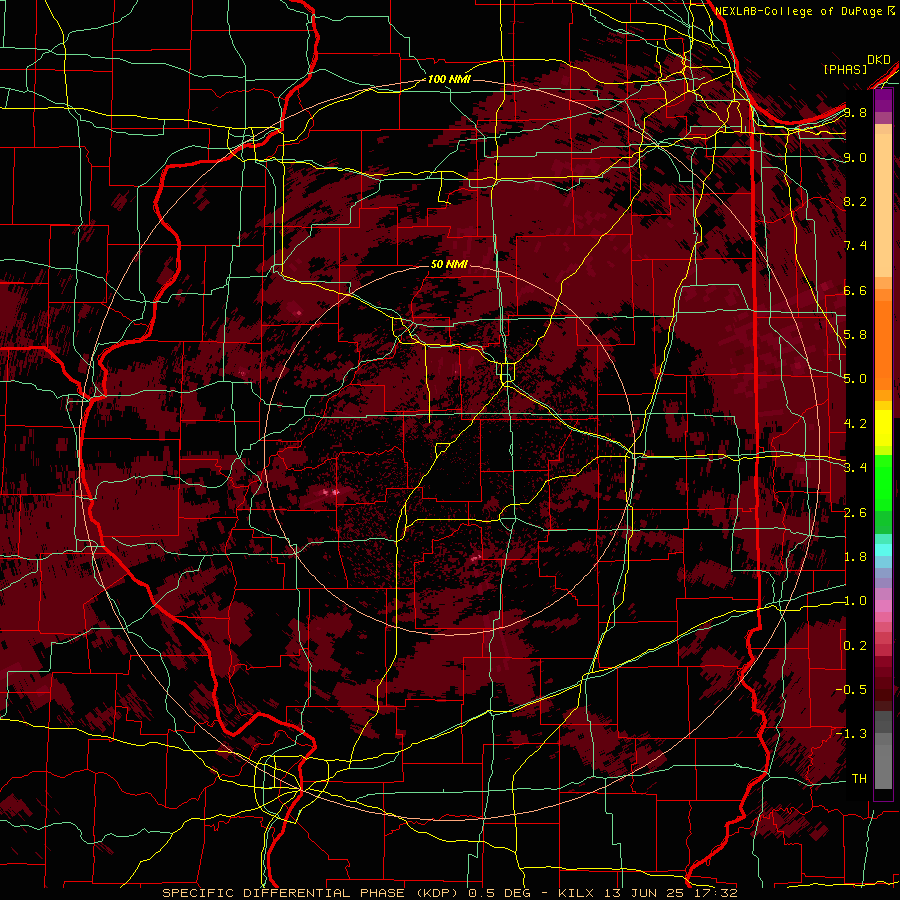Image resolution: width=900 pixels, height=900 pixels.
Task: Click the "TH" threshold label on the scale
Action: coord(859,779)
